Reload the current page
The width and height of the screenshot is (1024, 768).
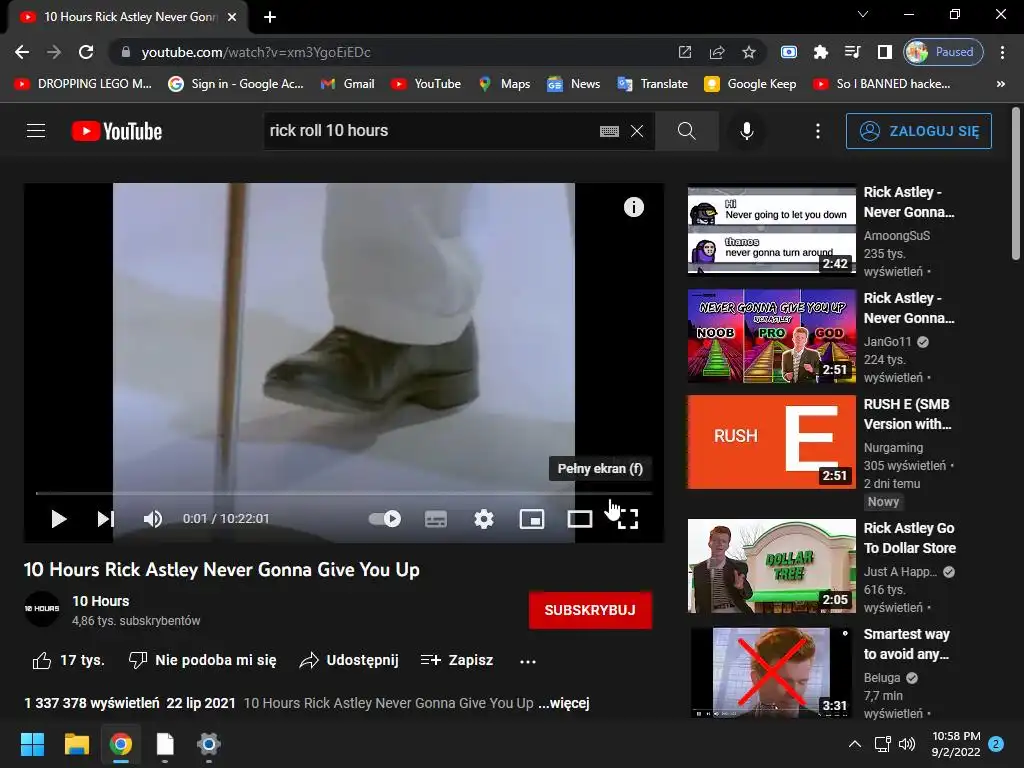86,52
